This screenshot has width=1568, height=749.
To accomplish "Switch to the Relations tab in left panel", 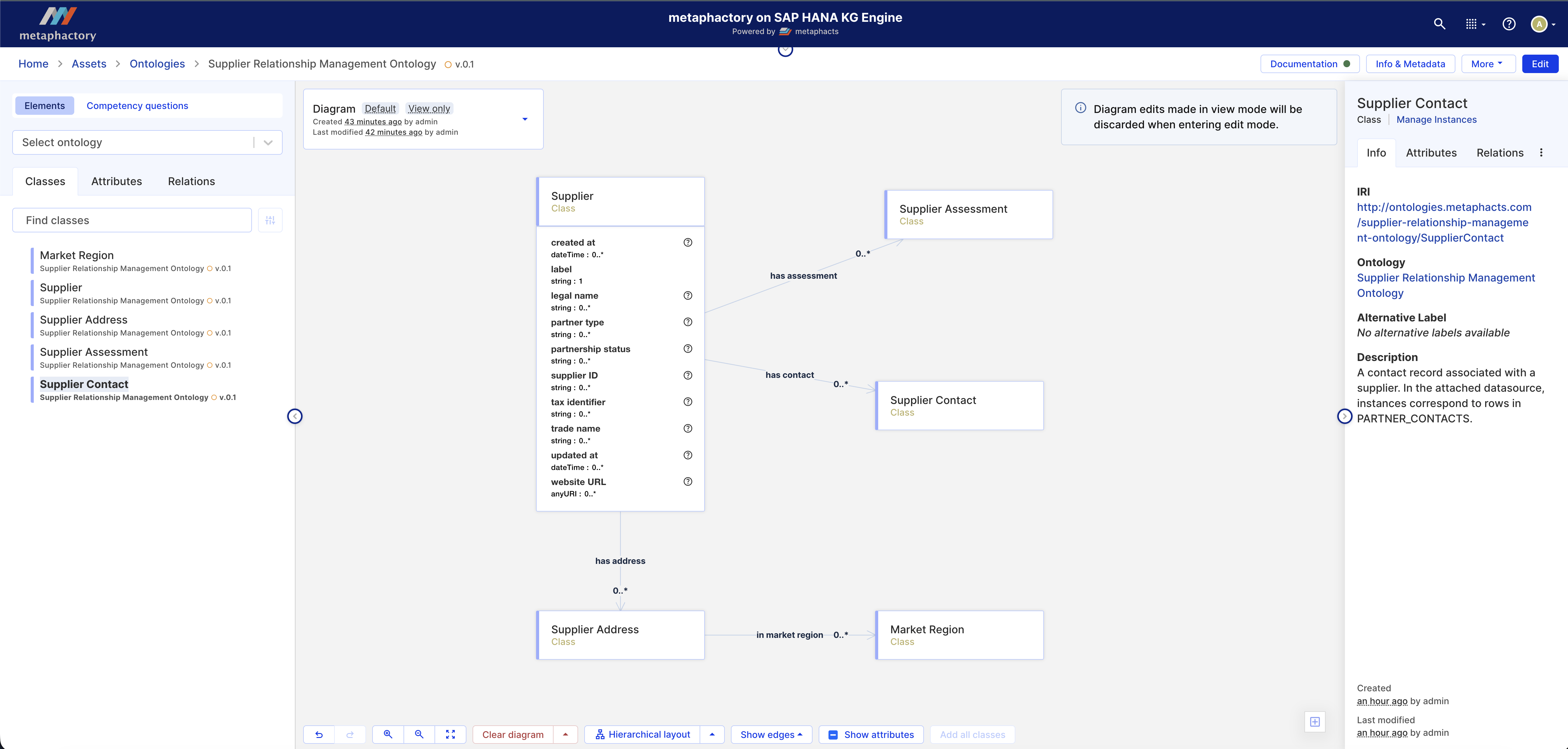I will 191,181.
